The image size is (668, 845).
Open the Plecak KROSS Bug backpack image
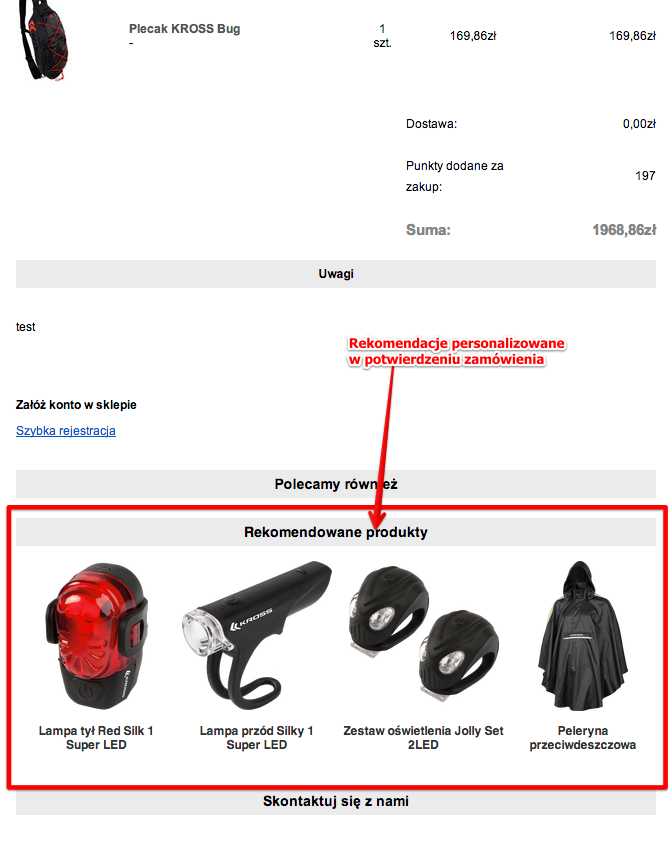pos(44,41)
